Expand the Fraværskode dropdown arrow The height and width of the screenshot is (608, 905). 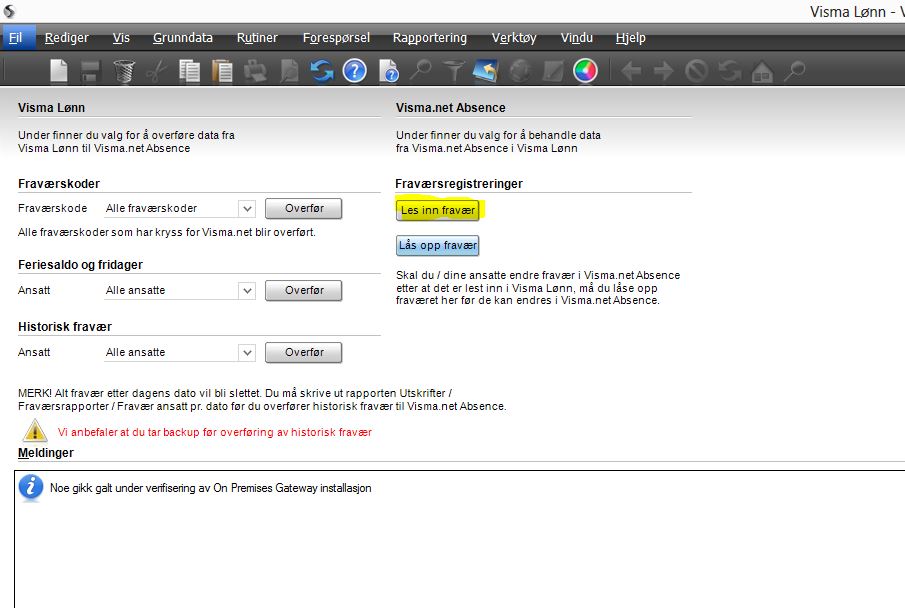click(x=247, y=208)
